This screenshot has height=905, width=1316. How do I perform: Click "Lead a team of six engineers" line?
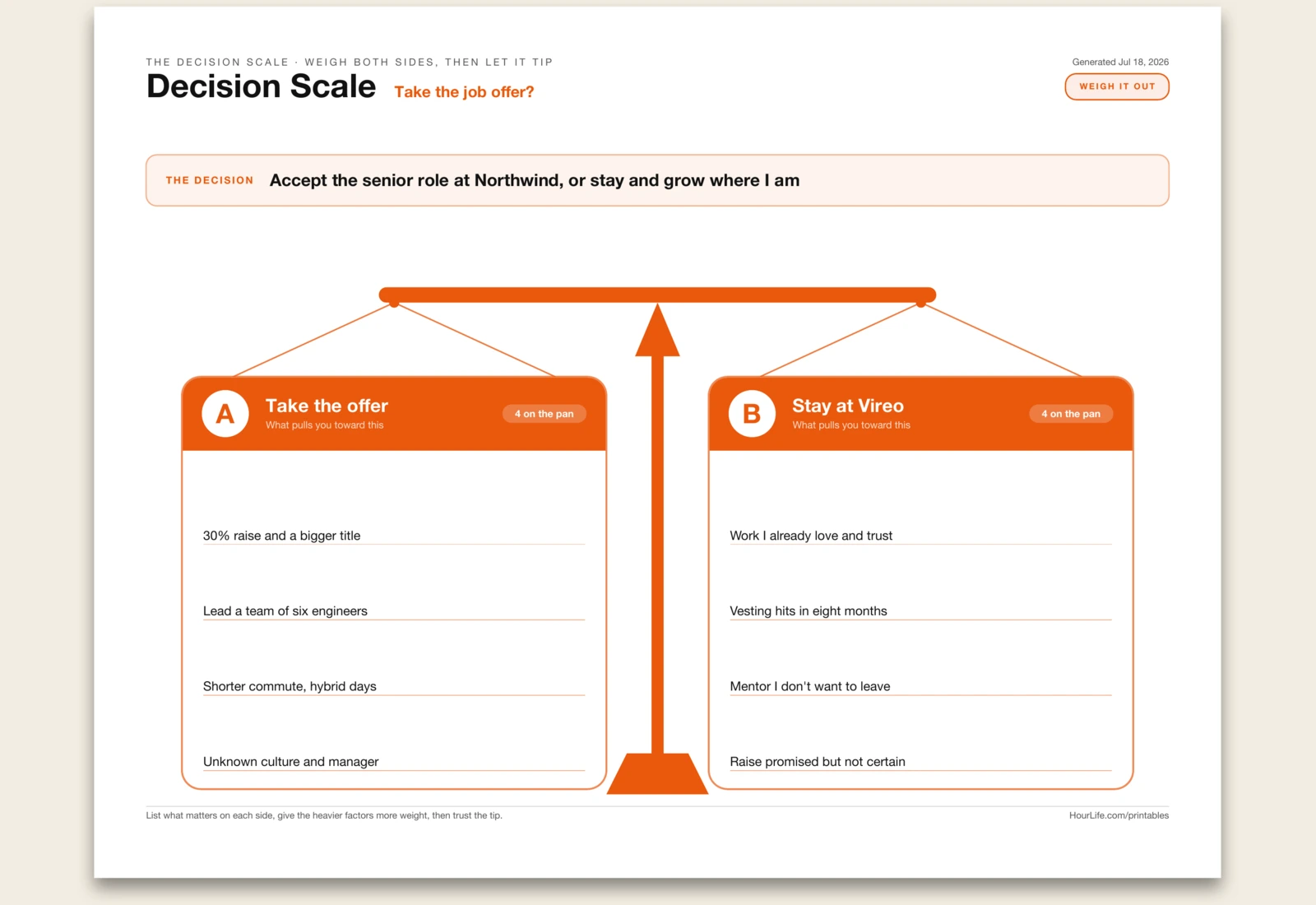[x=394, y=611]
